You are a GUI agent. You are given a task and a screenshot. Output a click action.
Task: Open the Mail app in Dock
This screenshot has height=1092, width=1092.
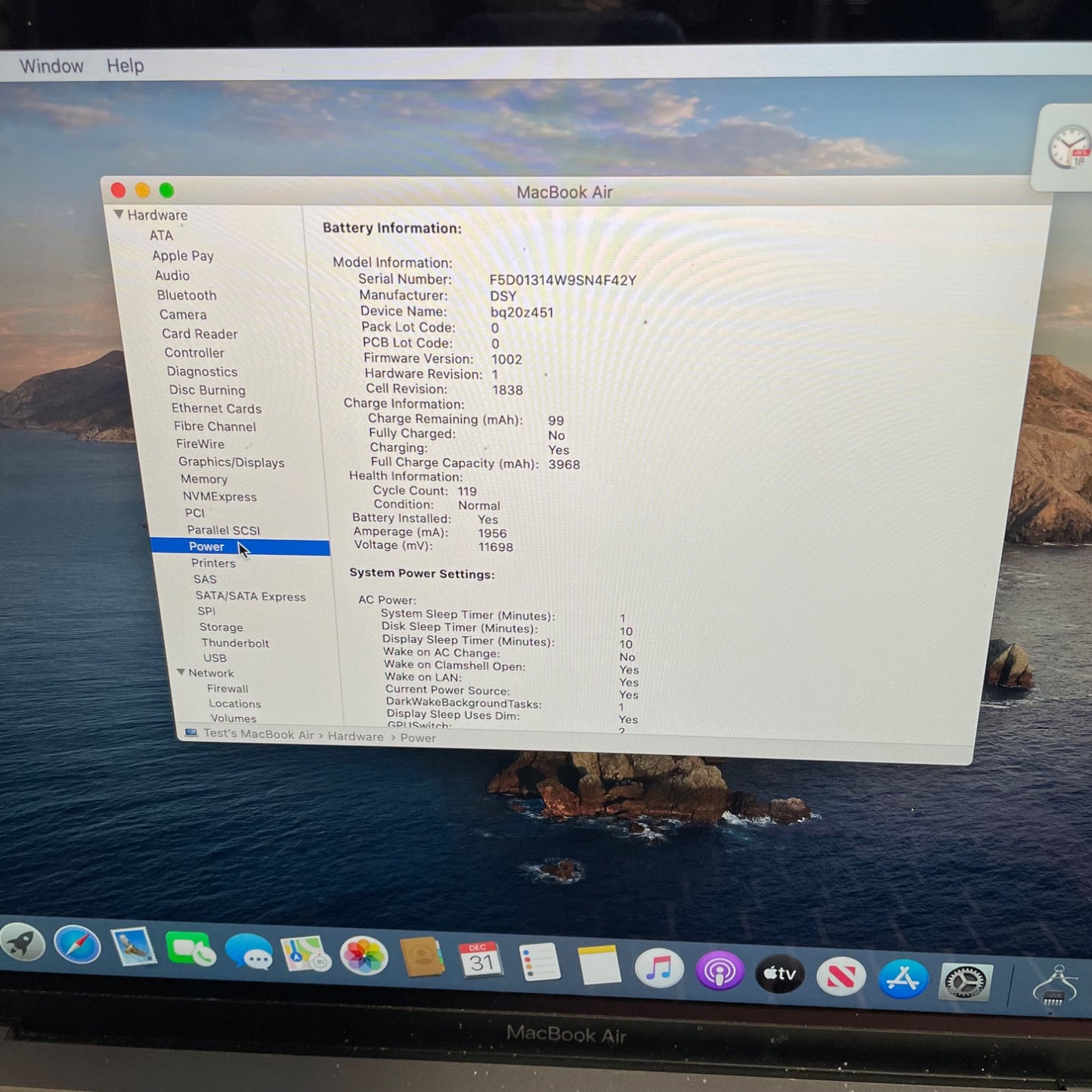pyautogui.click(x=134, y=948)
